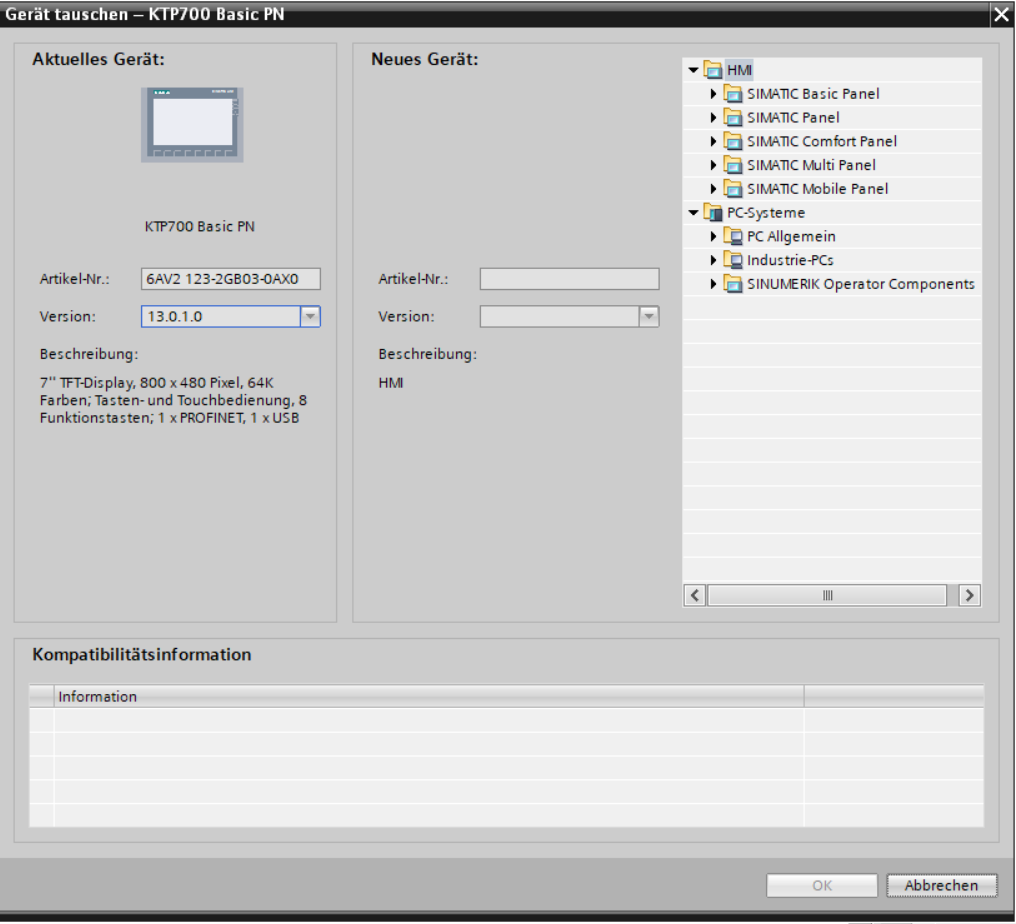Click the PC Allgemein folder icon
Image resolution: width=1016 pixels, height=924 pixels.
[733, 237]
